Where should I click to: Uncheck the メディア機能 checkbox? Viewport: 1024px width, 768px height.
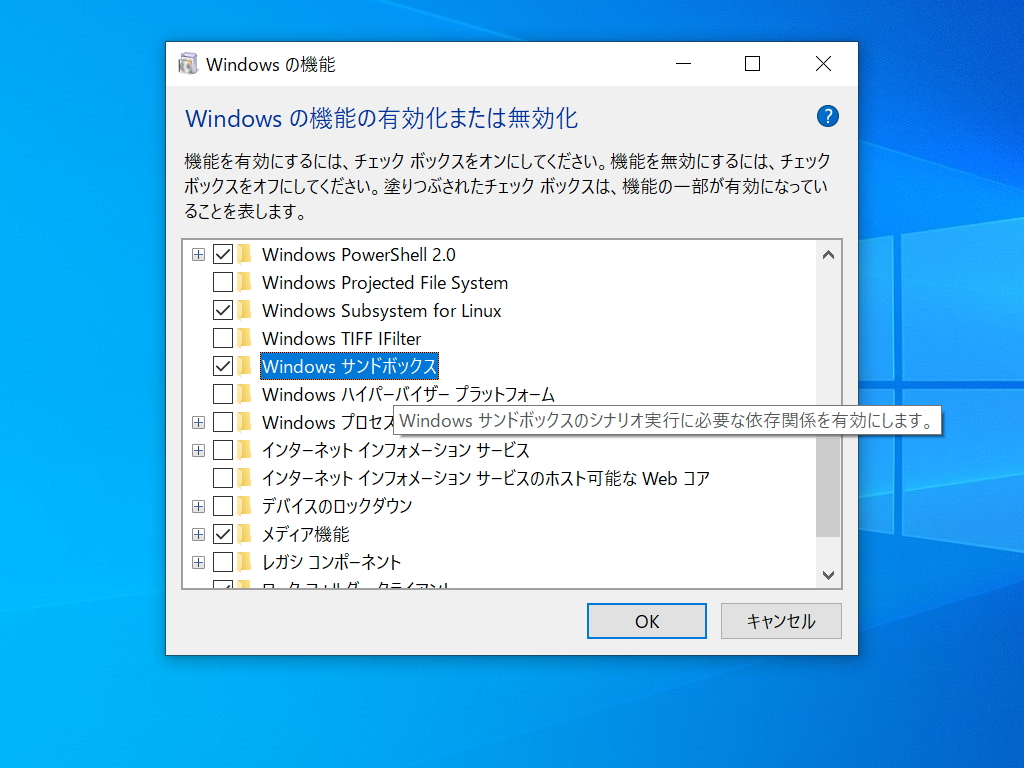tap(222, 534)
